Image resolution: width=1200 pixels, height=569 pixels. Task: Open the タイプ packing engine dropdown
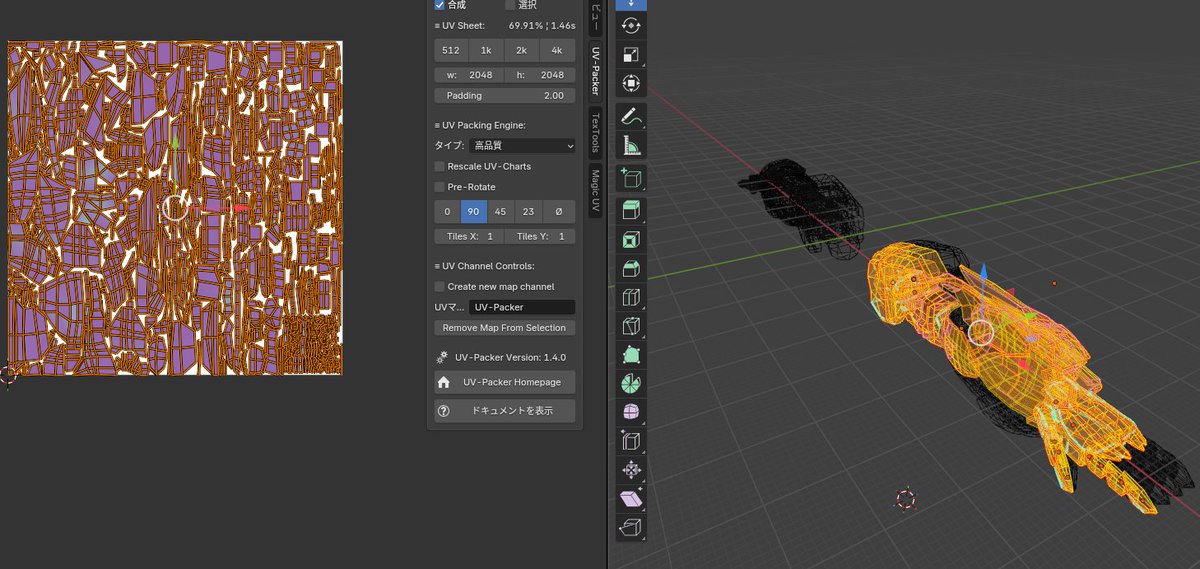(x=522, y=146)
